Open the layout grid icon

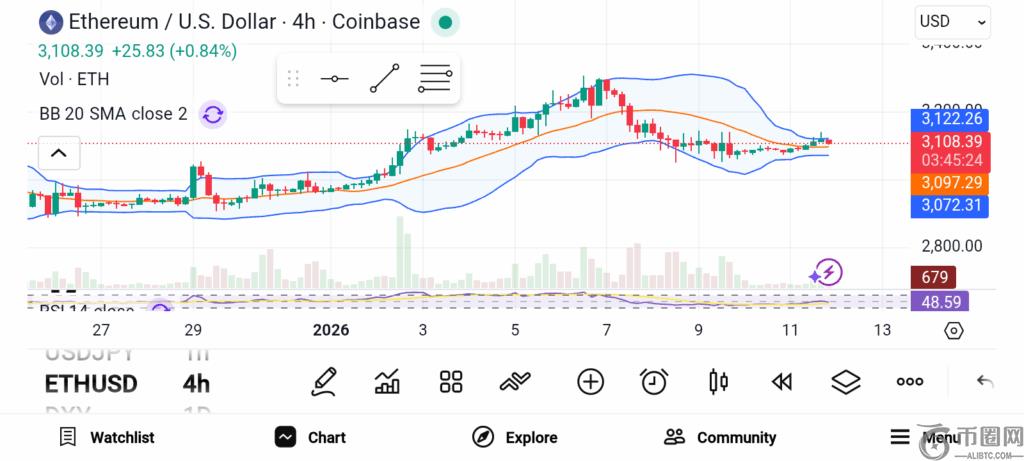(451, 381)
